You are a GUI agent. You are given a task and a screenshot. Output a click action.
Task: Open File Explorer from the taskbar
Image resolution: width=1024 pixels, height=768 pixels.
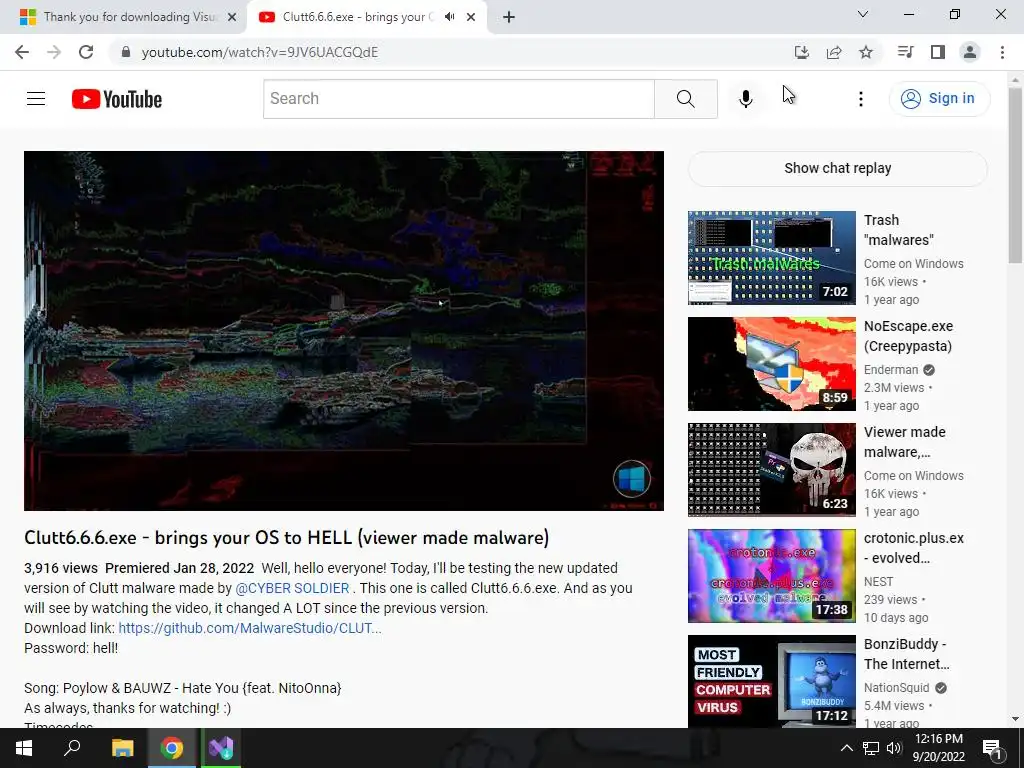[123, 748]
